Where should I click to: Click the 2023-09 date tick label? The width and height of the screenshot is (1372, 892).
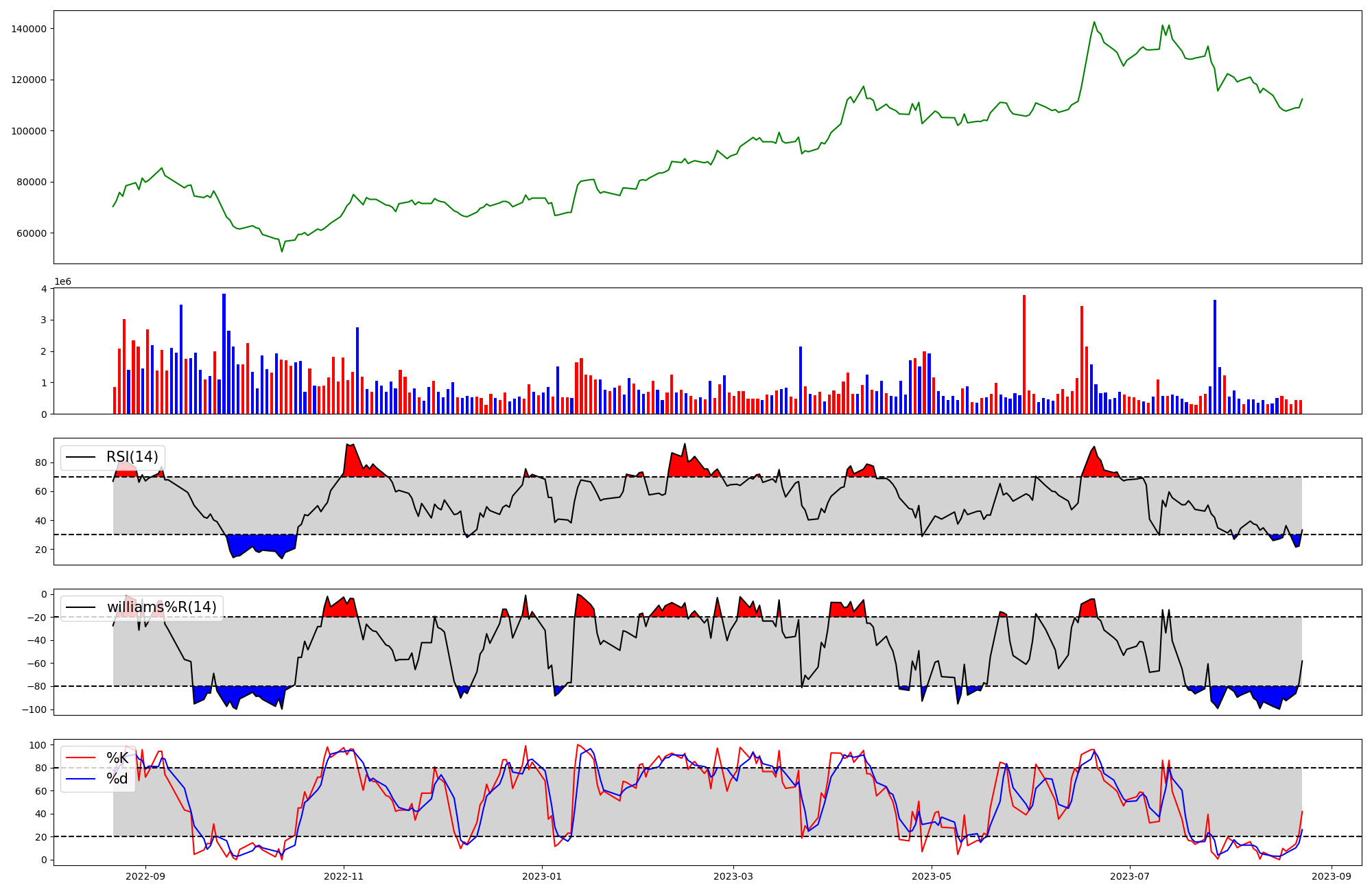coord(1332,876)
